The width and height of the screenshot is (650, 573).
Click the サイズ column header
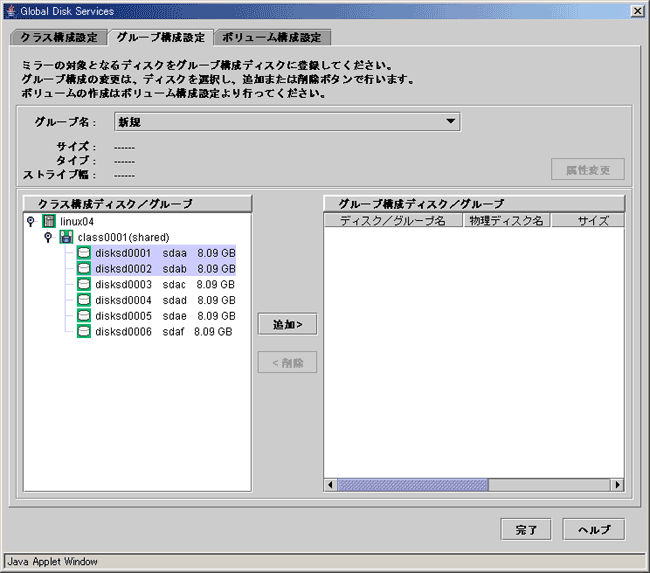[588, 221]
